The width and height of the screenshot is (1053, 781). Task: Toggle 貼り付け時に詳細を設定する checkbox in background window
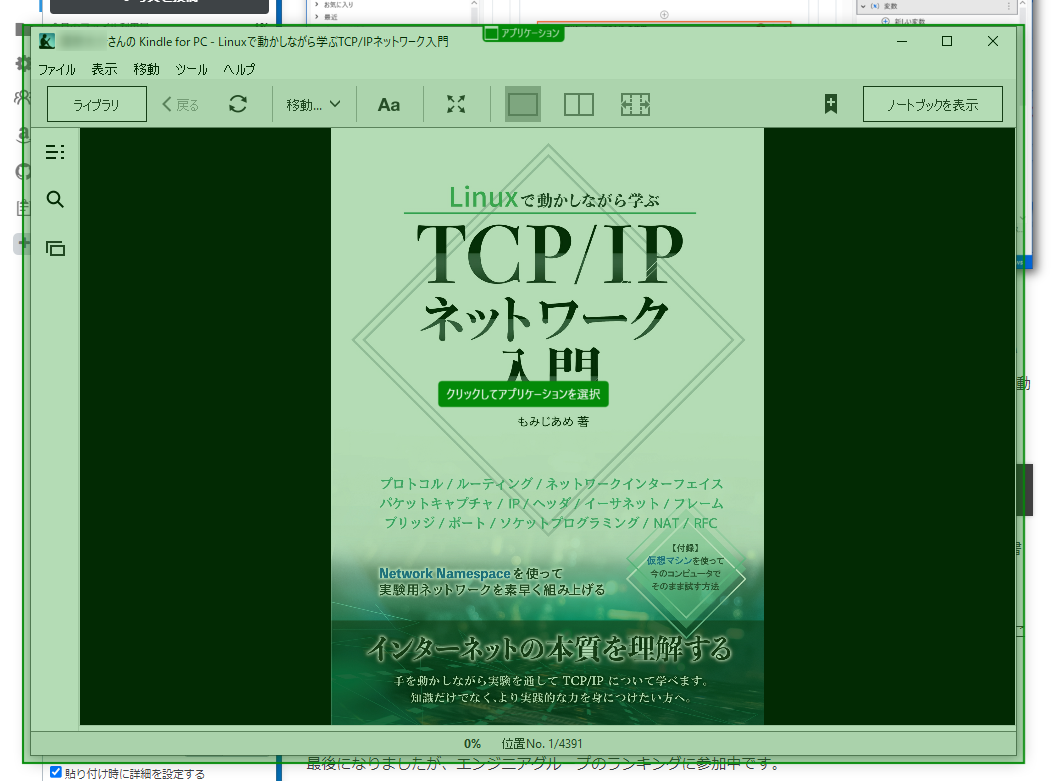click(56, 772)
